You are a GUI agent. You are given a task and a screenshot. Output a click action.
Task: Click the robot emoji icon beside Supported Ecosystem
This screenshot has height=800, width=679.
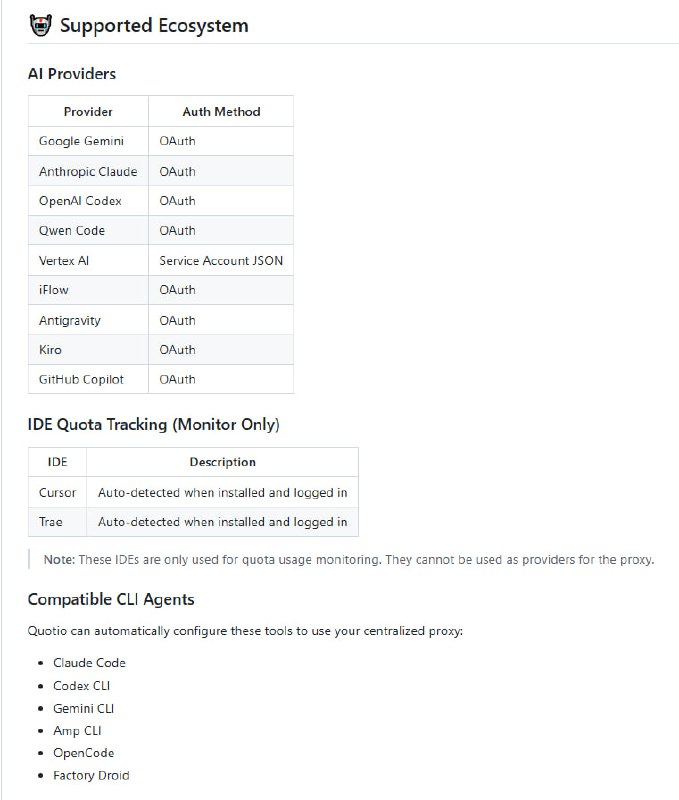pyautogui.click(x=41, y=25)
